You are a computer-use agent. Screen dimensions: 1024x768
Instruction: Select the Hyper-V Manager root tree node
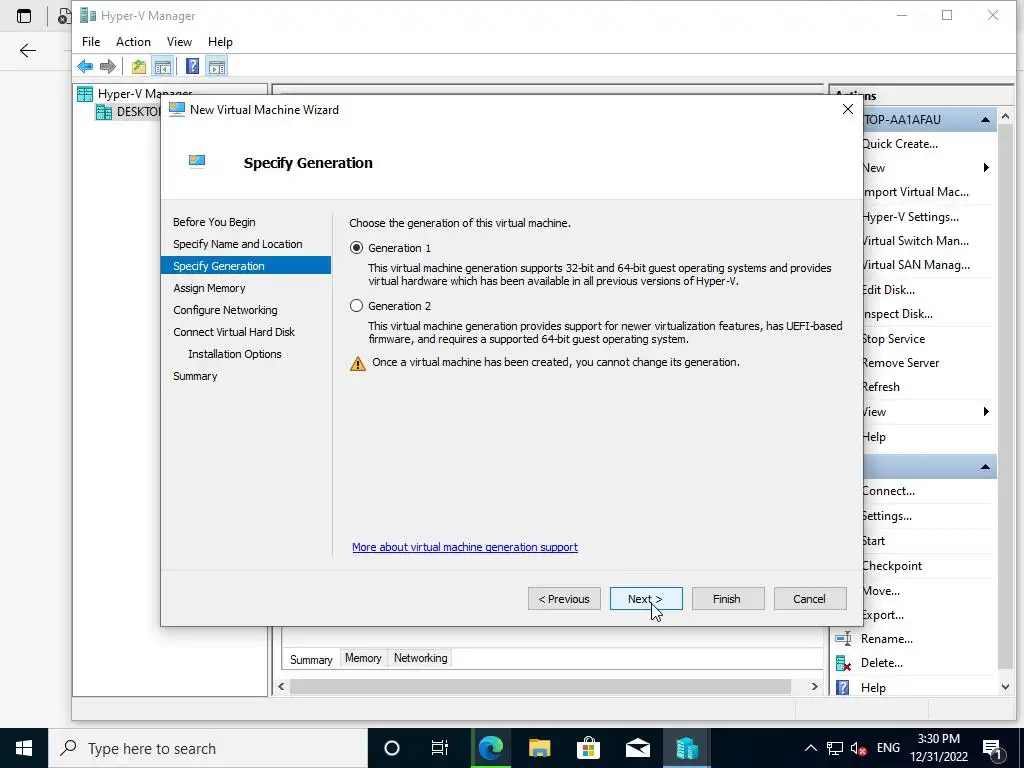point(135,93)
